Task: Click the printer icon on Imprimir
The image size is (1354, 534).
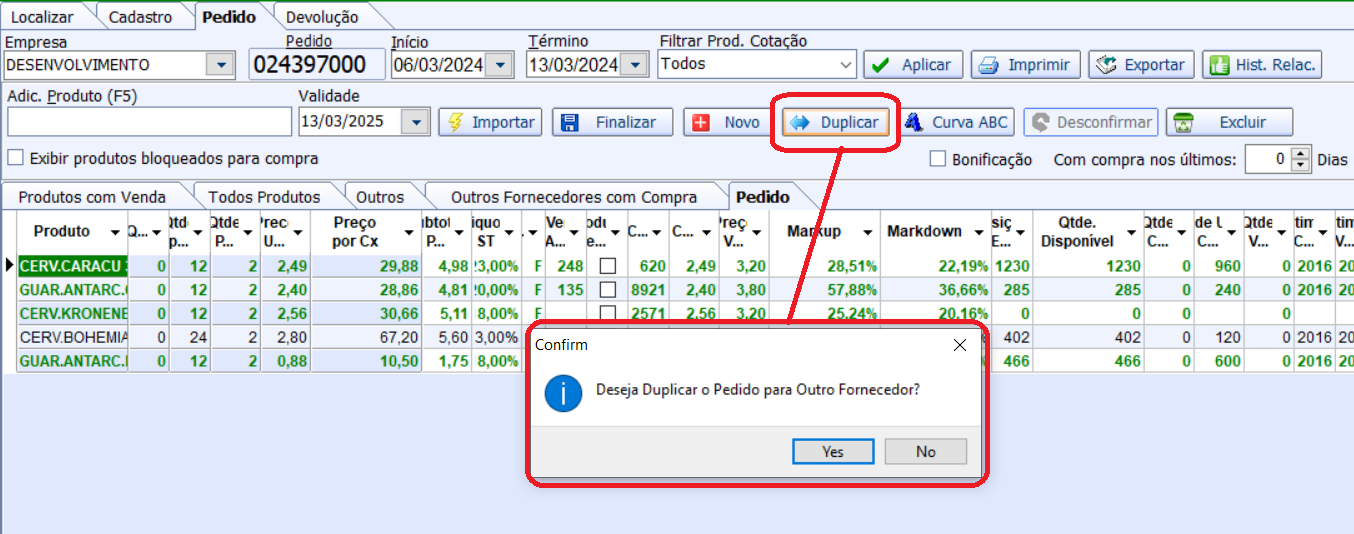Action: pos(989,65)
